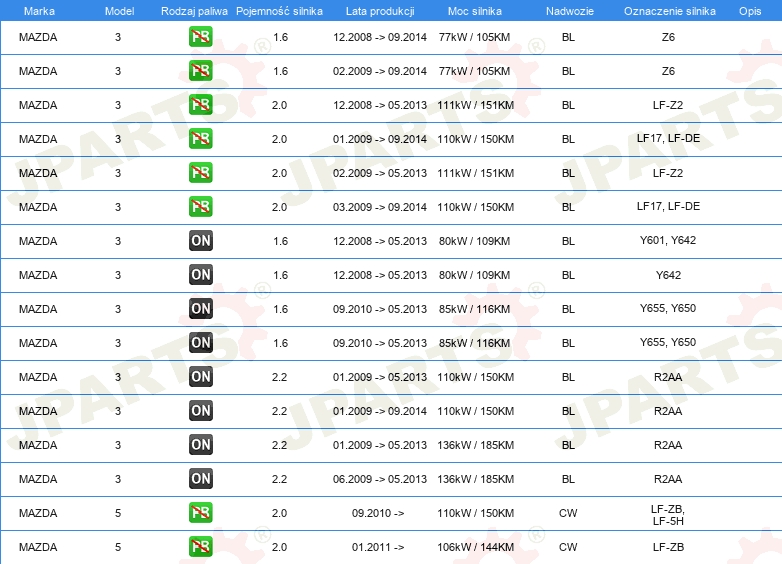Click the CW body cell in the 09.2010 row
The width and height of the screenshot is (782, 564).
point(568,513)
